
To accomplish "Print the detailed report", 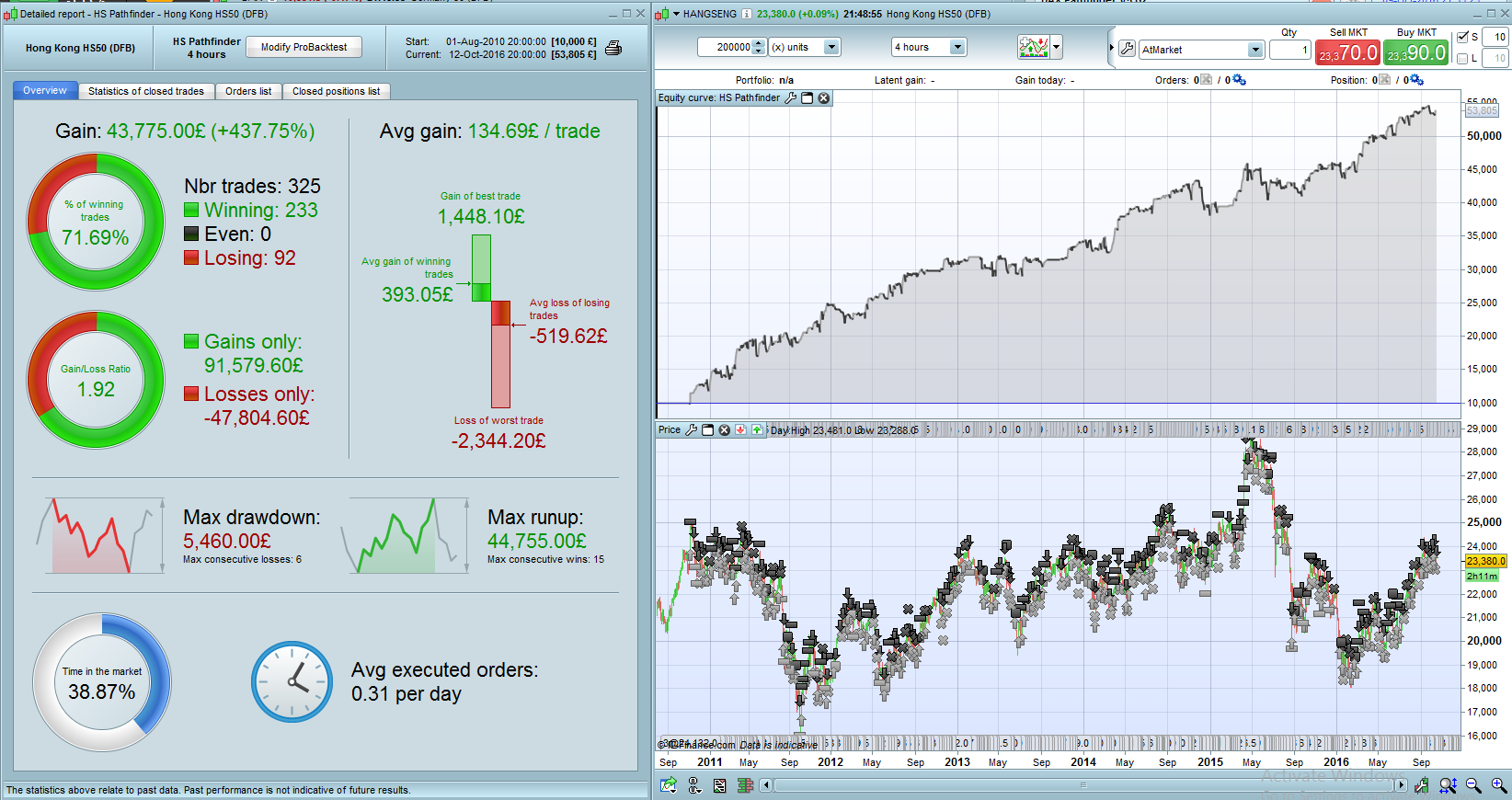I will point(613,48).
